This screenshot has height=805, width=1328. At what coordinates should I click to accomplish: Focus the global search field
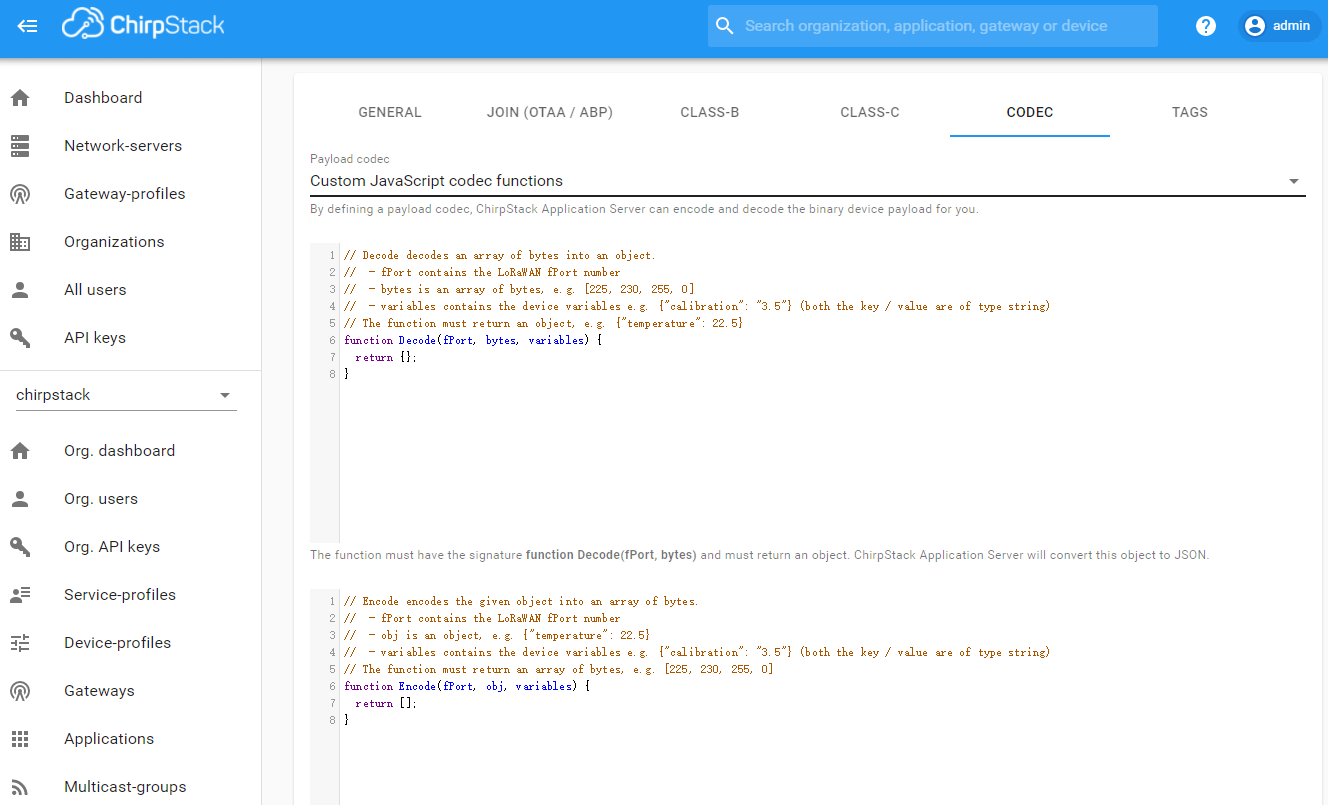click(933, 26)
